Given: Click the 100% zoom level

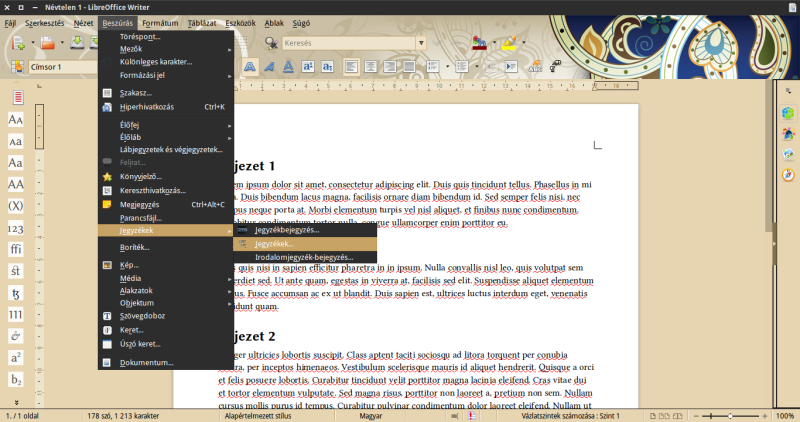Looking at the screenshot, I should click(x=785, y=416).
